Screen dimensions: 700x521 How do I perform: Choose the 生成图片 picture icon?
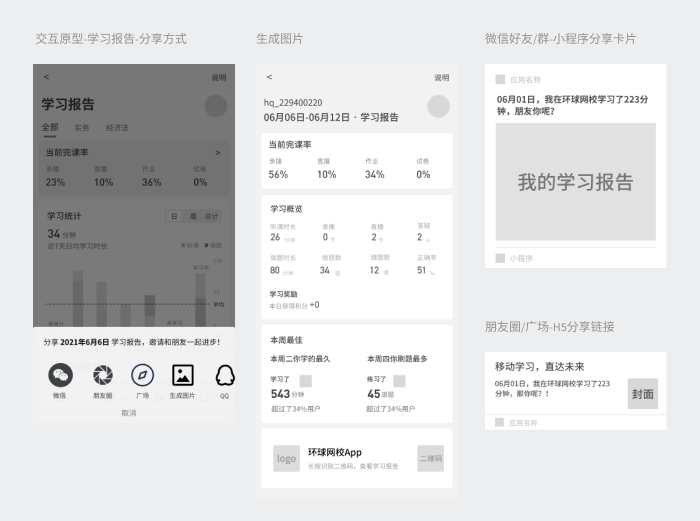183,375
